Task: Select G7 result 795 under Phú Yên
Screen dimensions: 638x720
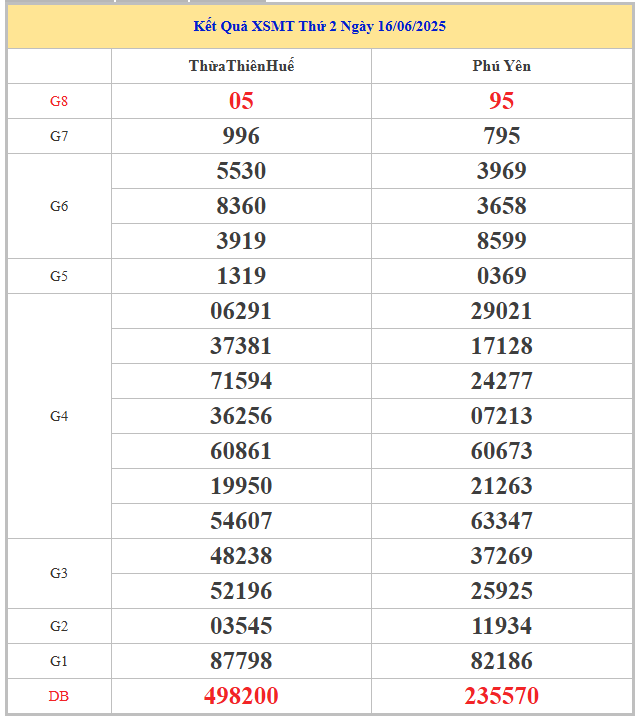Action: 502,136
